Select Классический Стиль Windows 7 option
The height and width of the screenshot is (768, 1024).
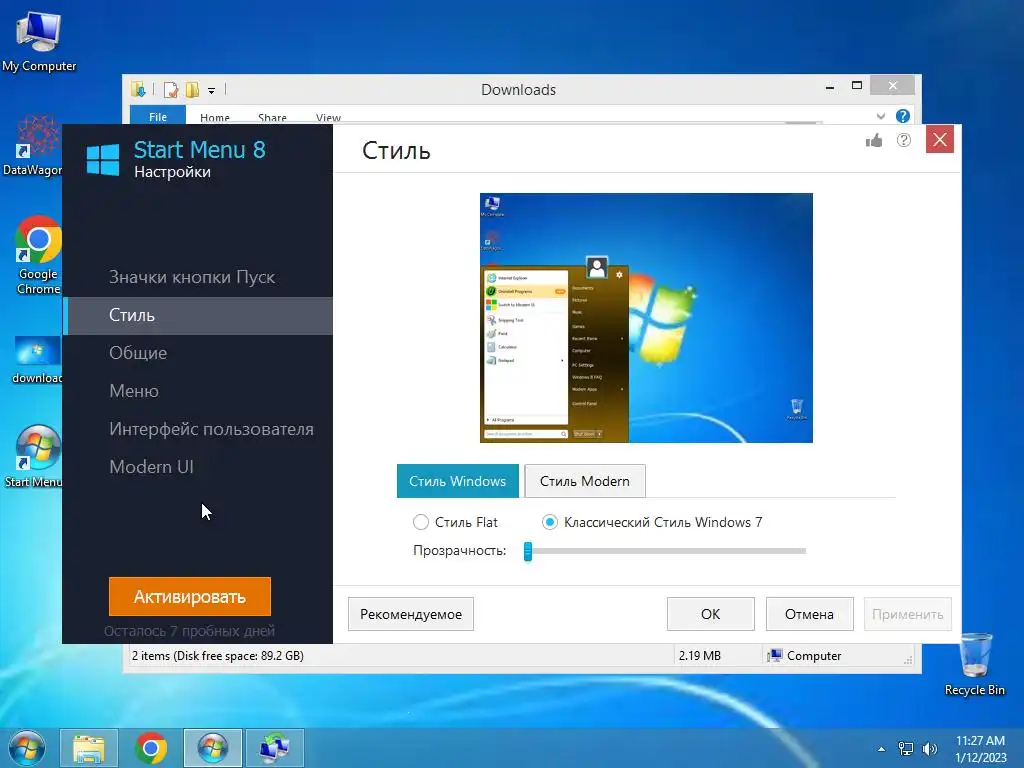pos(550,522)
